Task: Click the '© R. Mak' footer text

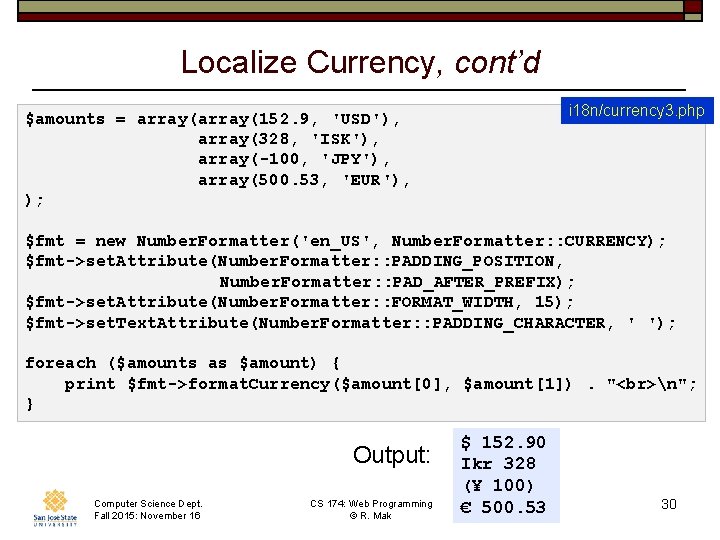Action: [371, 516]
